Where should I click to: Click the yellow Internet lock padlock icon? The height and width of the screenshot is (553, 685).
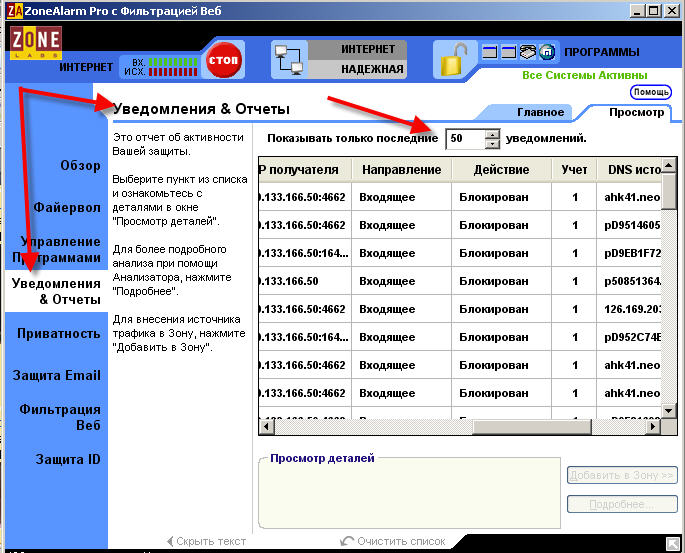[x=453, y=60]
